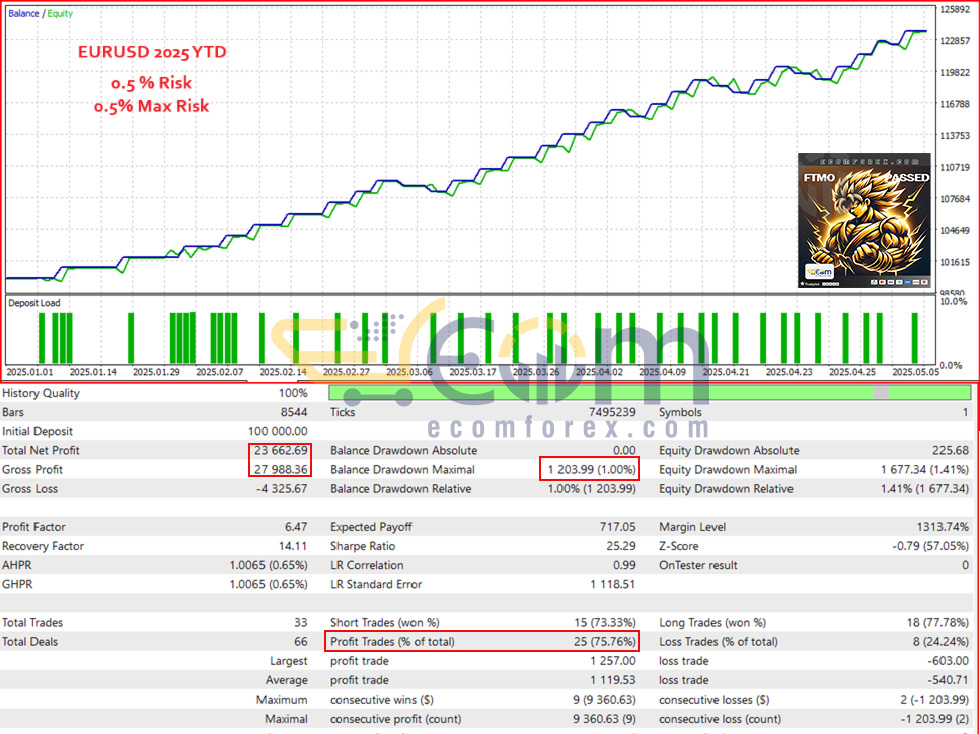Viewport: 980px width, 734px height.
Task: Select the Expected Payoff value 717.05
Action: click(x=618, y=527)
